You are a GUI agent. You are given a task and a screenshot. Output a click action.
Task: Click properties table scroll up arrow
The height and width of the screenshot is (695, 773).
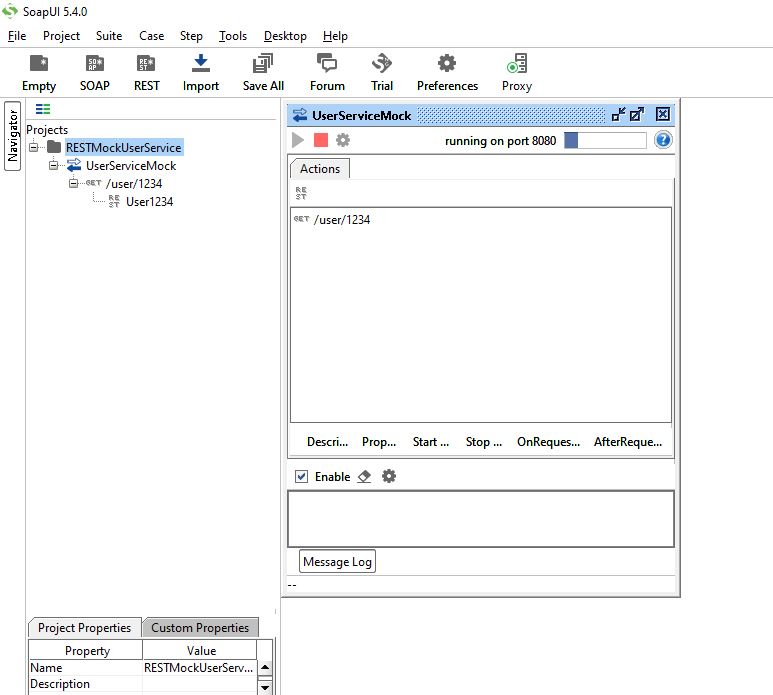coord(265,667)
